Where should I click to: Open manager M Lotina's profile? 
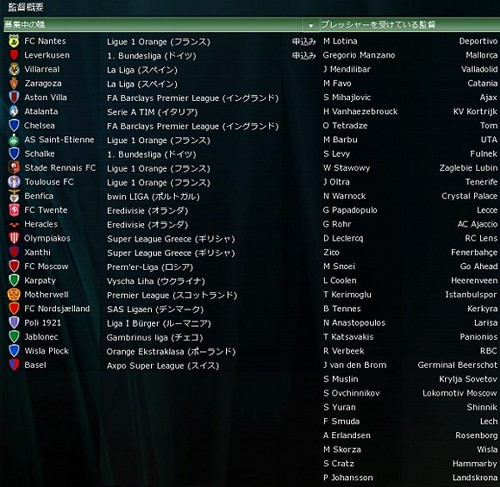340,41
